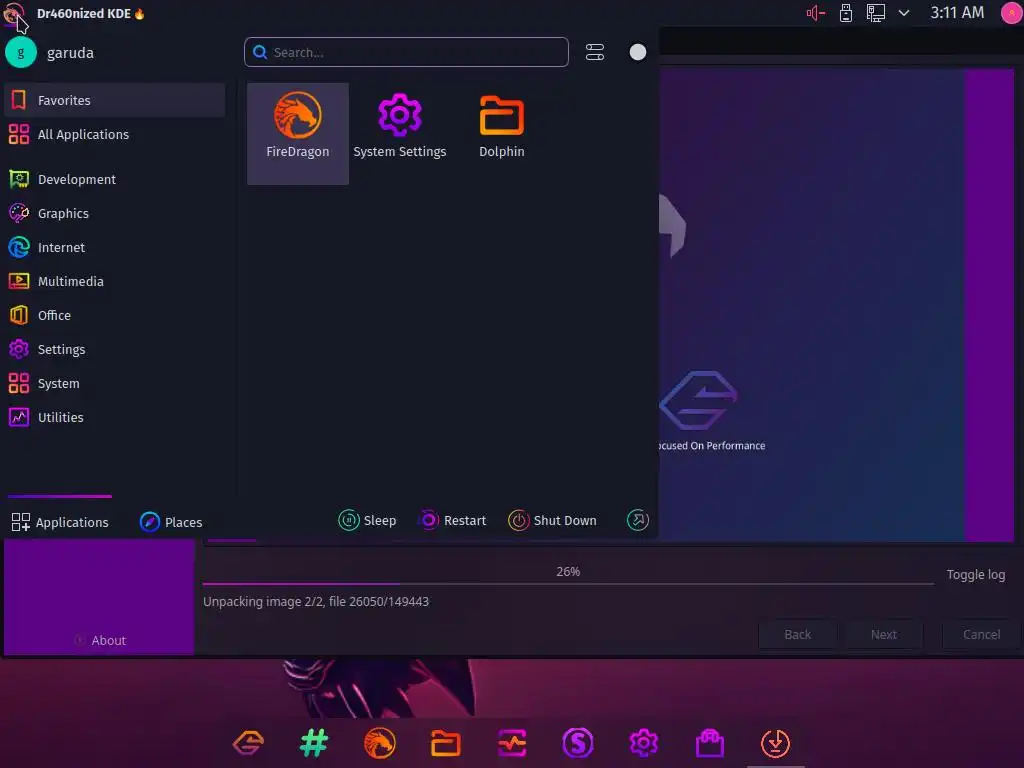Image resolution: width=1024 pixels, height=768 pixels.
Task: Open the network connections tray icon
Action: (x=875, y=13)
